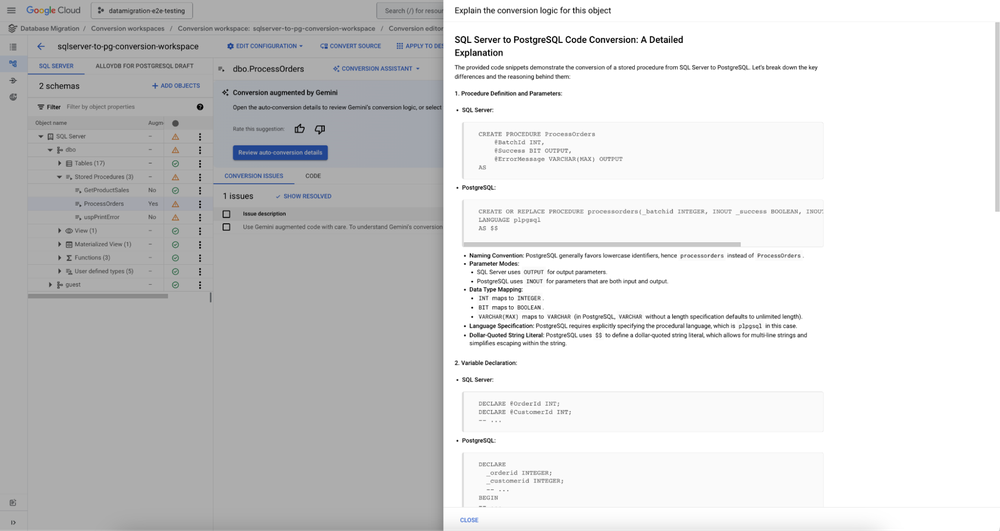1000x531 pixels.
Task: Expand the View (1) node
Action: [60, 231]
